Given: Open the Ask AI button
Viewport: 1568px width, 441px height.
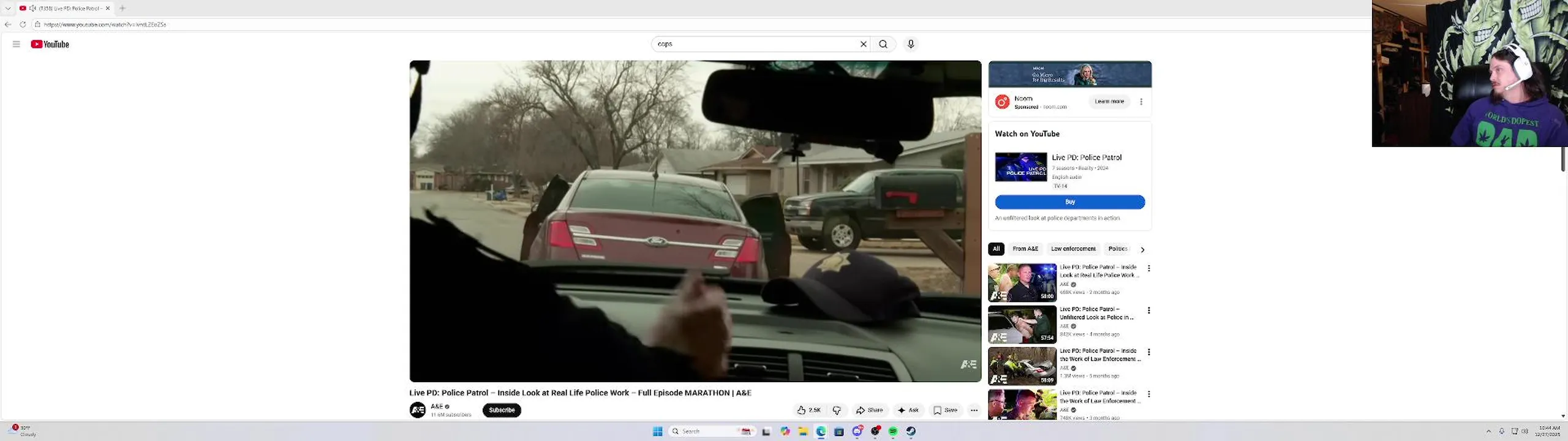Looking at the screenshot, I should pos(908,410).
